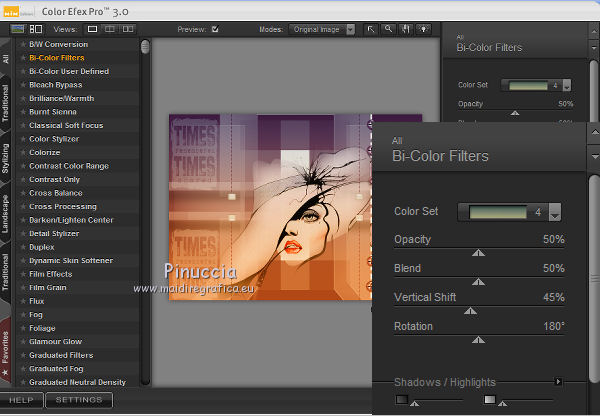
Task: Adjust the Blend slider handle
Action: pos(478,282)
